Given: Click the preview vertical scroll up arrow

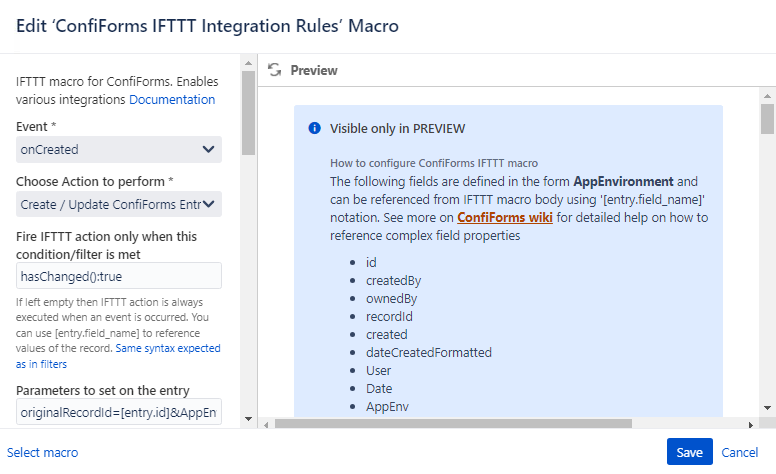Looking at the screenshot, I should click(767, 96).
